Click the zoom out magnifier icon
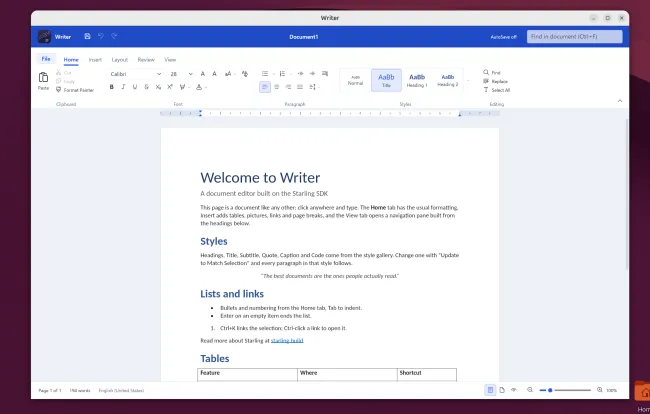 coord(530,390)
